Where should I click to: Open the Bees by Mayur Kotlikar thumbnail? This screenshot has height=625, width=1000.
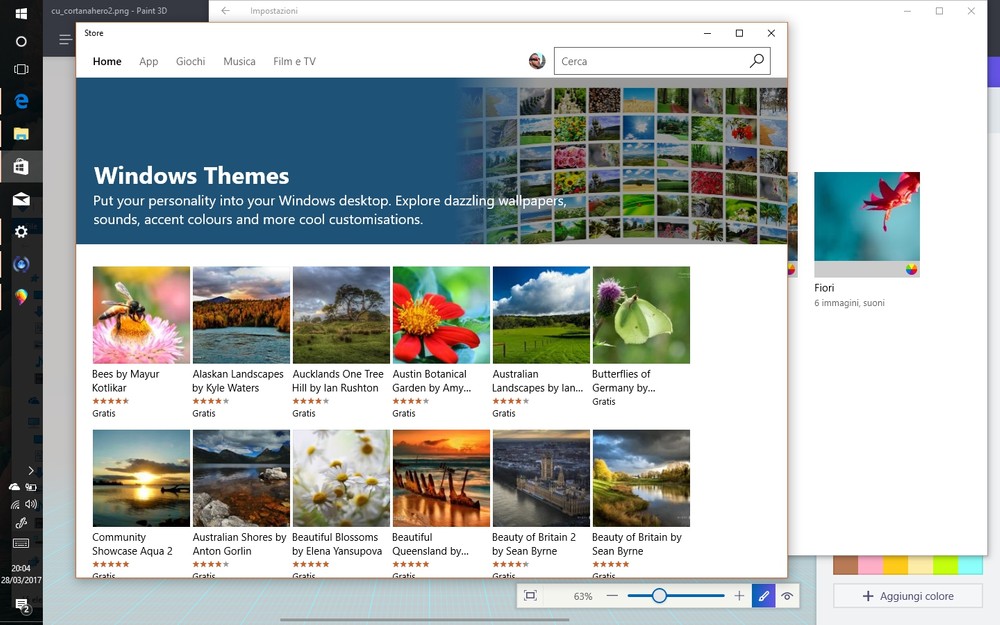click(x=141, y=315)
